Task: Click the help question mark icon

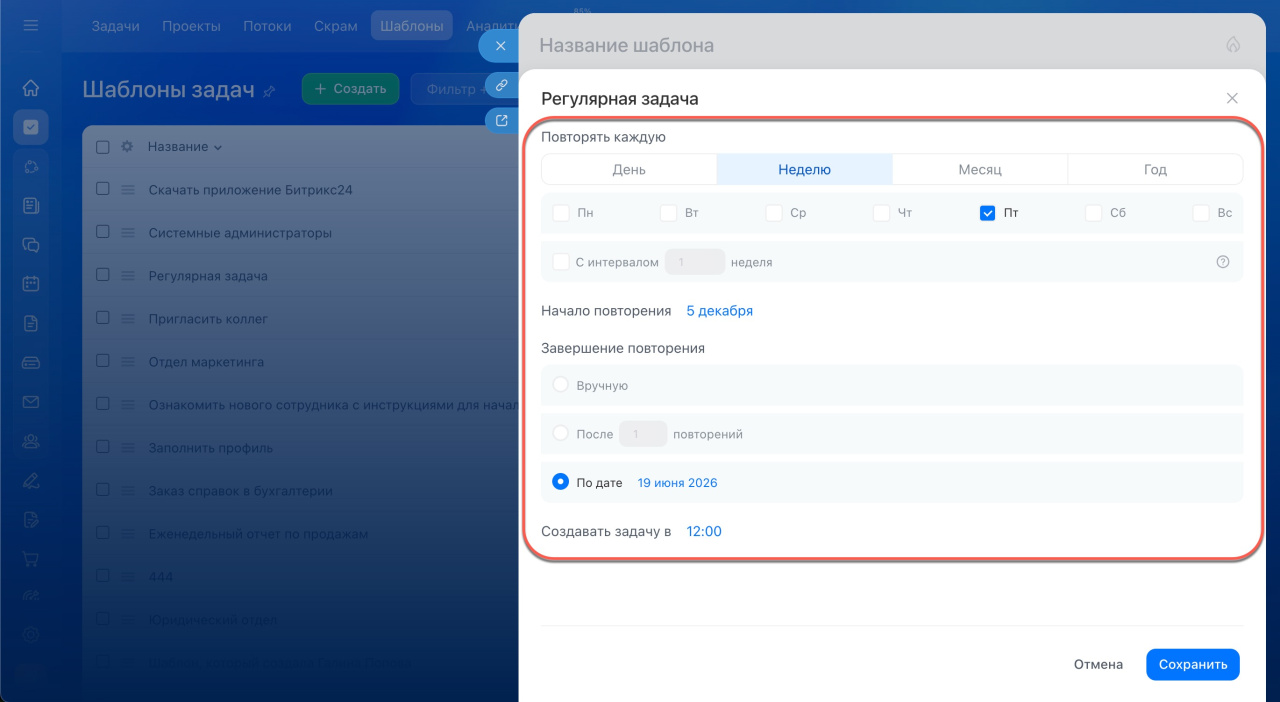Action: (x=1222, y=262)
